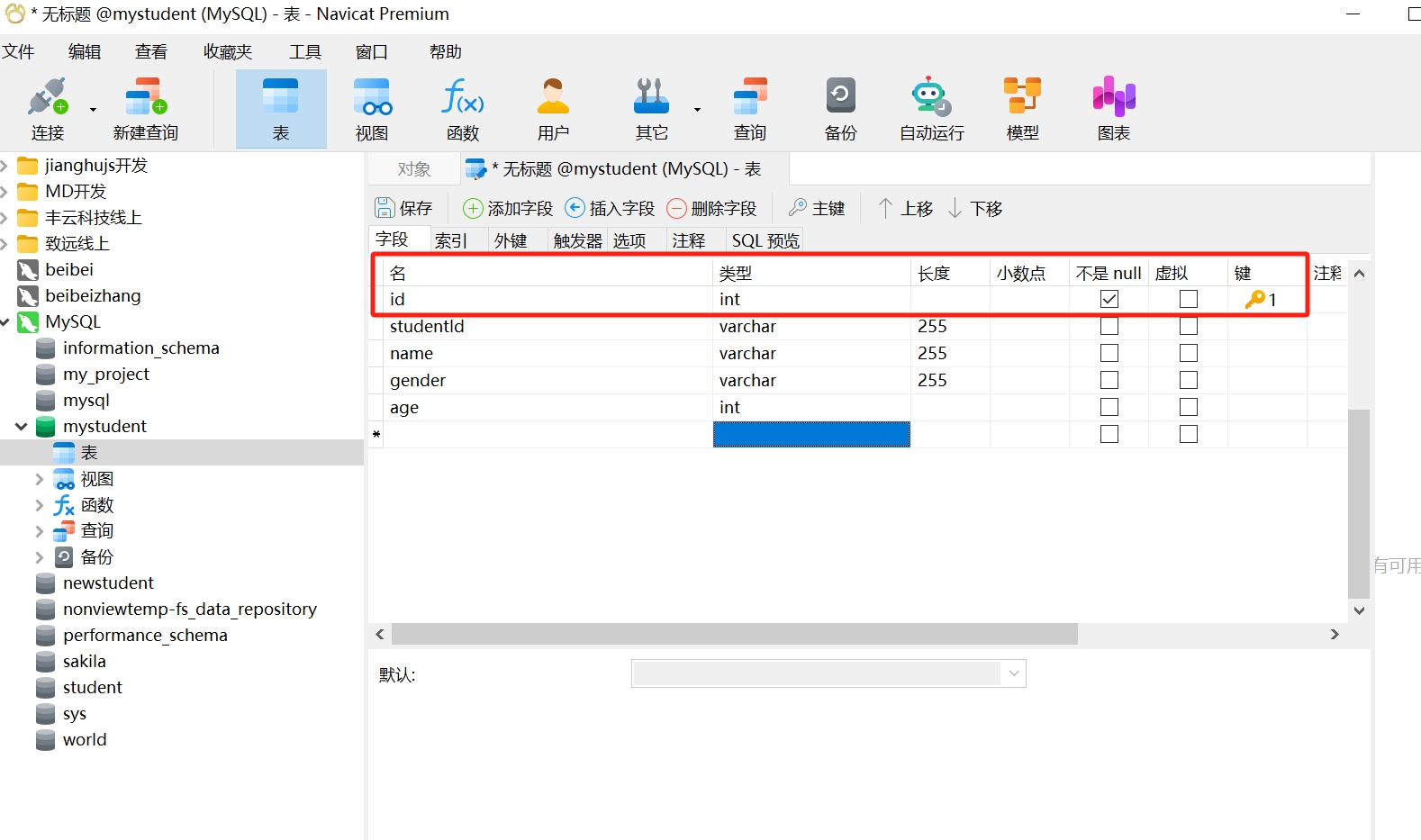This screenshot has width=1421, height=840.
Task: Collapse the mystudent database tree node
Action: [x=21, y=427]
